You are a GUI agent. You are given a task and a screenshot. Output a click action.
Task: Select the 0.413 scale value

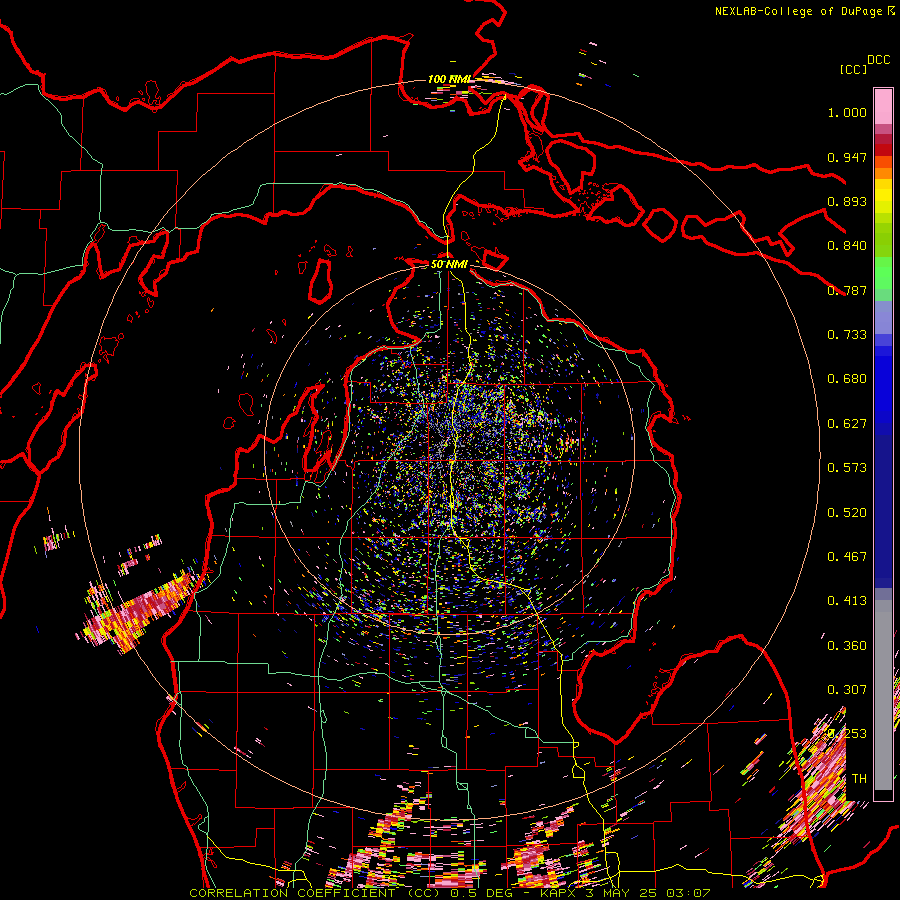point(847,601)
